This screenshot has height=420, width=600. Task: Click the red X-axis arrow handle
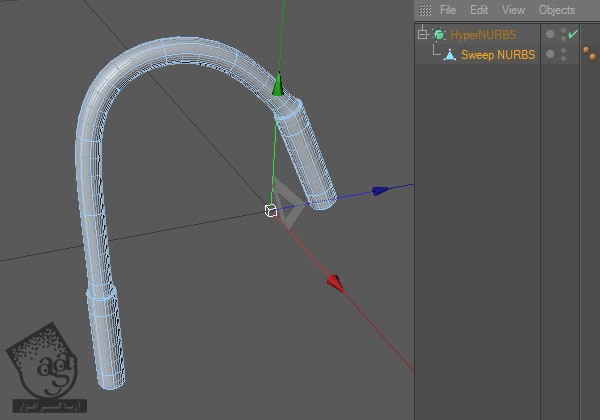click(x=334, y=284)
